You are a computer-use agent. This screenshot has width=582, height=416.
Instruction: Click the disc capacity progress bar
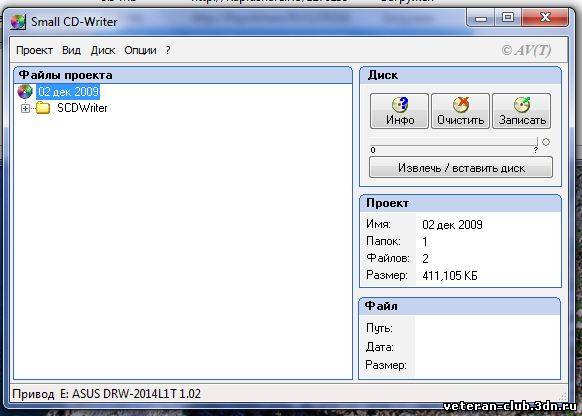(x=454, y=142)
